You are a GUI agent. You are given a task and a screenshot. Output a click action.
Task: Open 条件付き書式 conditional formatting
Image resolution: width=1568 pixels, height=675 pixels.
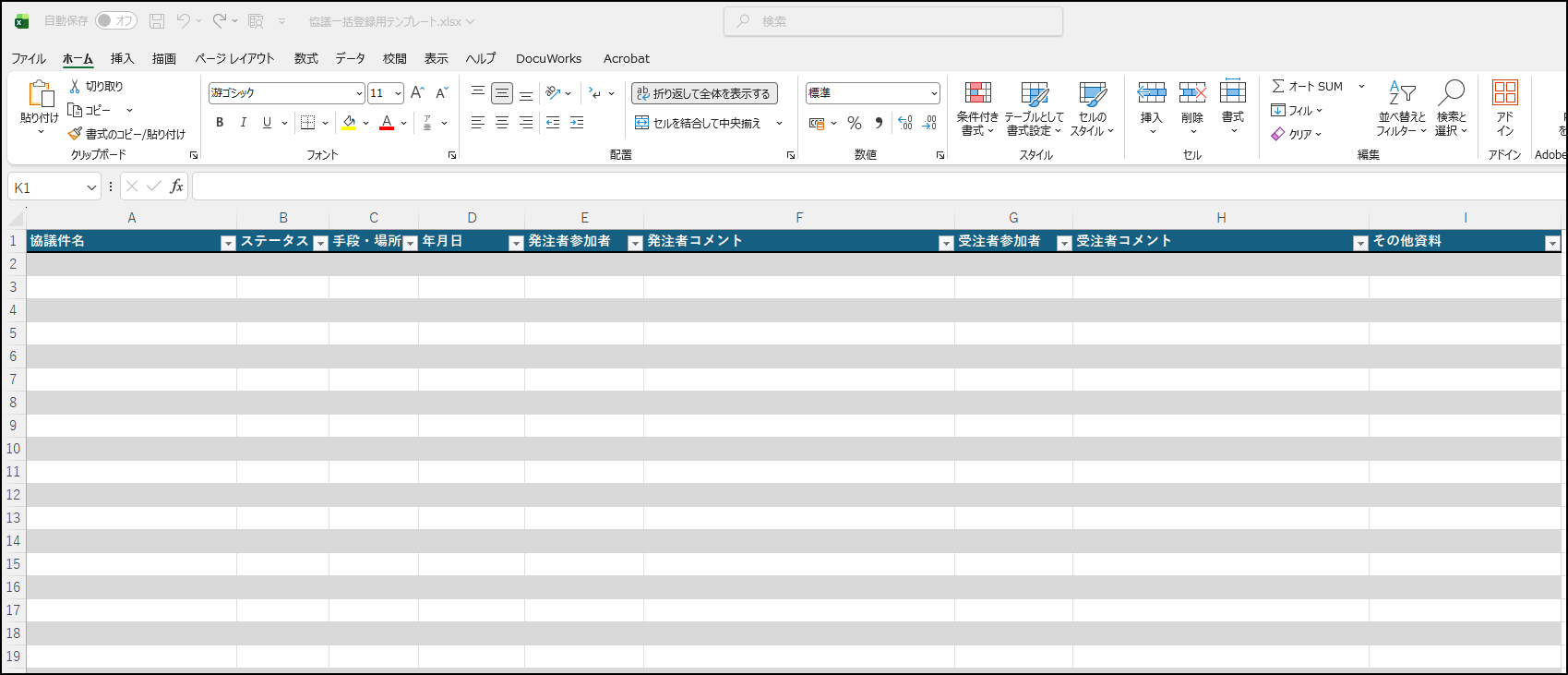point(977,109)
